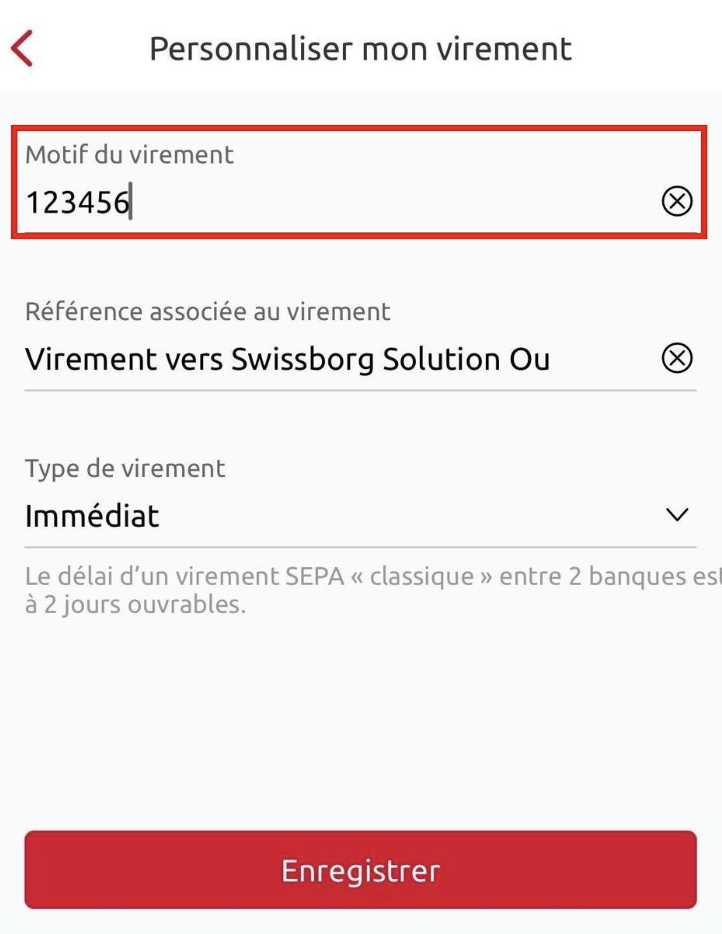The width and height of the screenshot is (722, 934).
Task: Expand the Type de virement chevron
Action: click(677, 515)
